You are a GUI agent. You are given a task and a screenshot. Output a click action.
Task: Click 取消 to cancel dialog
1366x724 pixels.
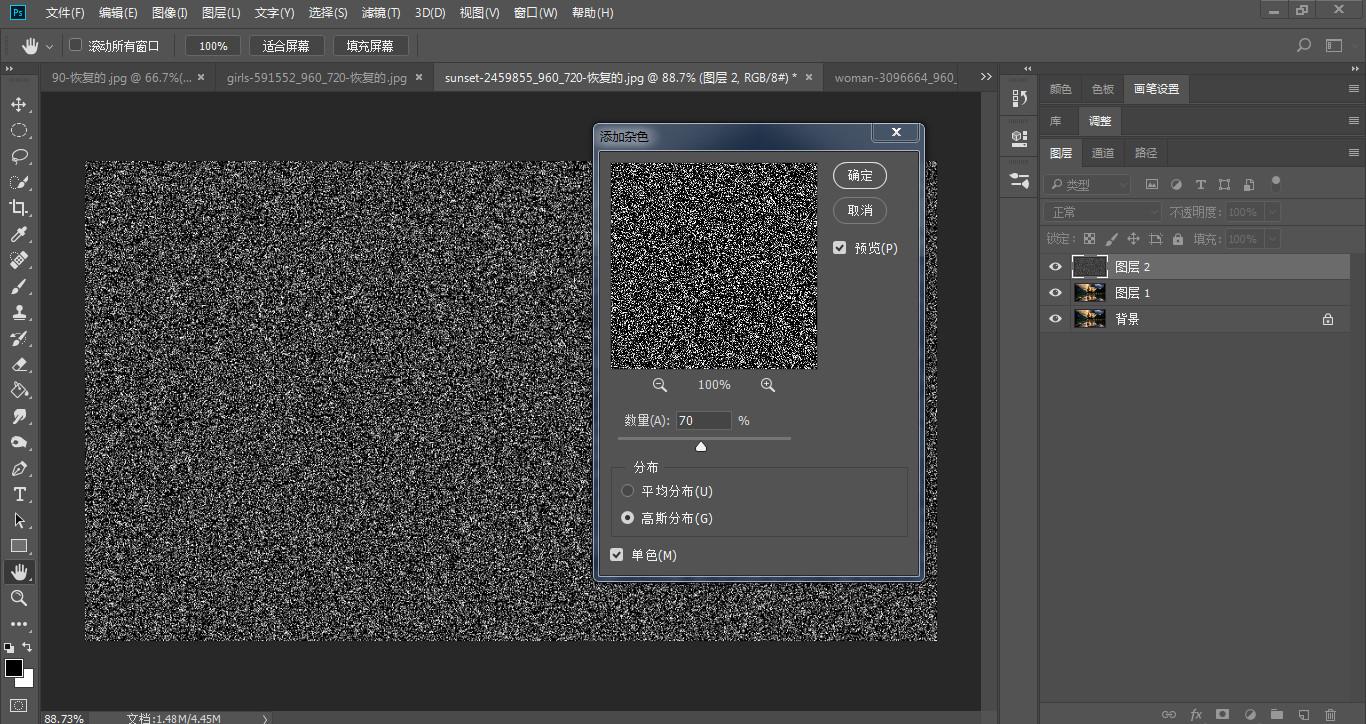click(860, 210)
